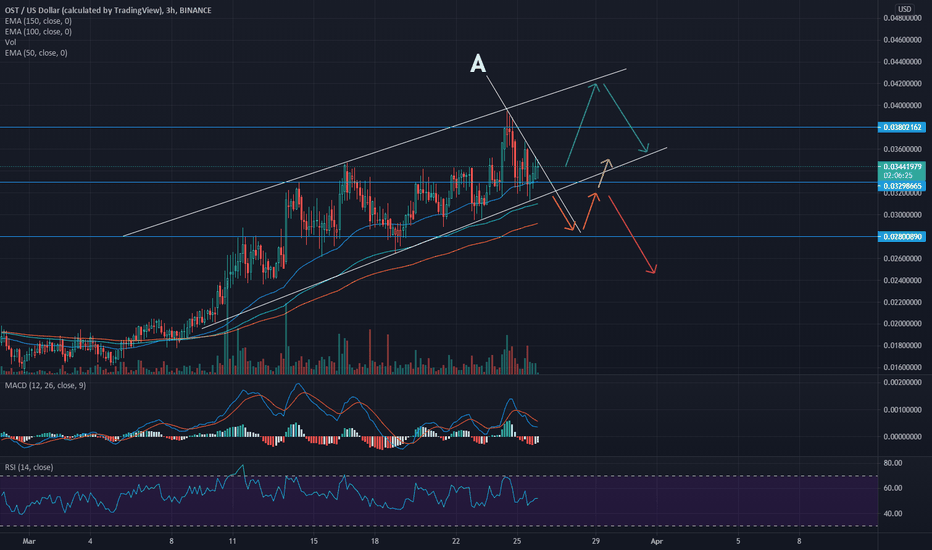Click the Vol indicator label
Image resolution: width=932 pixels, height=550 pixels.
(x=10, y=42)
